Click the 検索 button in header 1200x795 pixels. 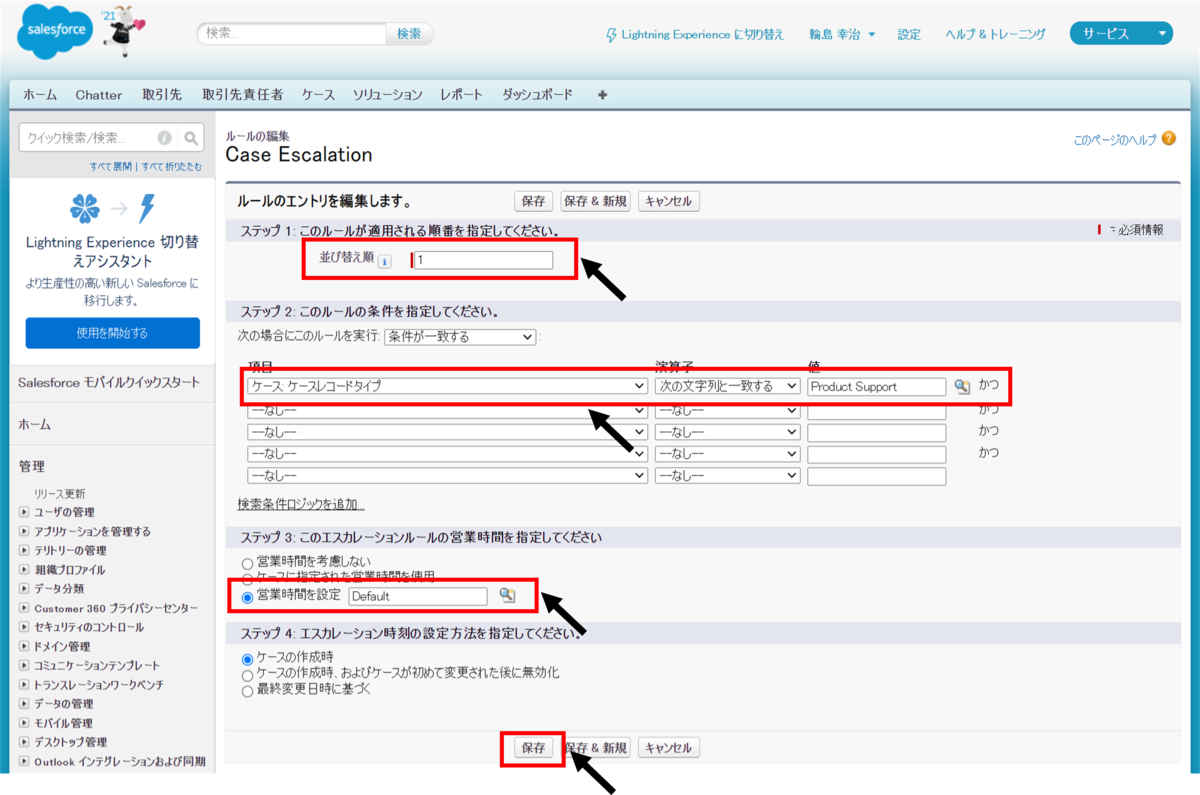click(409, 34)
